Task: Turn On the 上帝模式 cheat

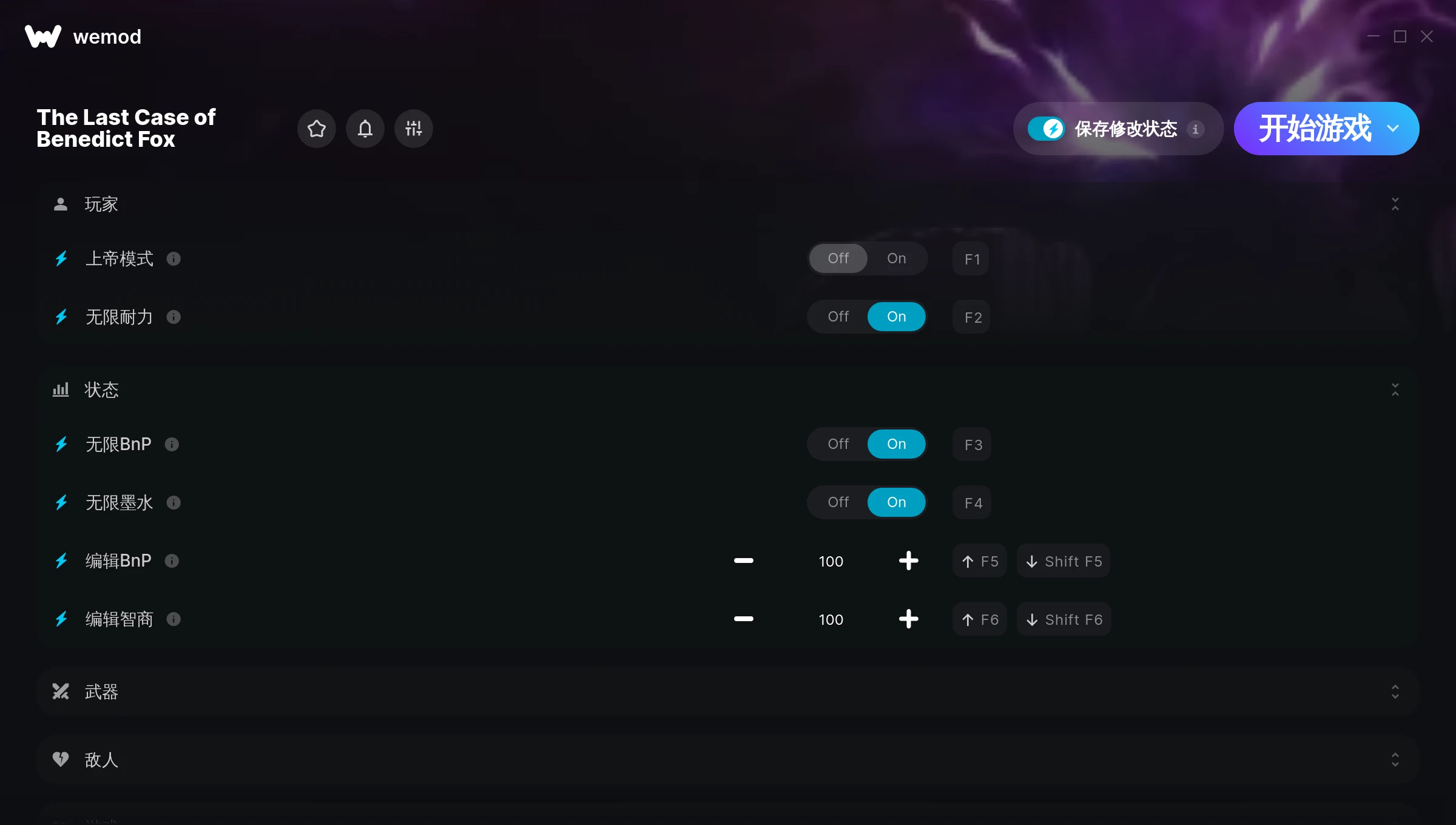Action: tap(896, 258)
